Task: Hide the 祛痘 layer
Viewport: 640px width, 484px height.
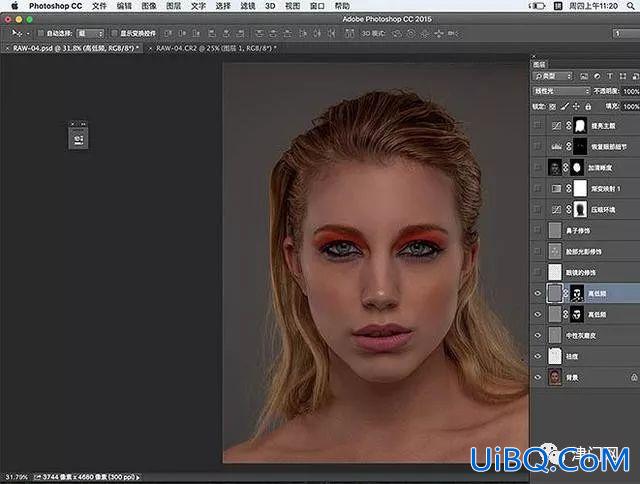Action: (x=538, y=356)
